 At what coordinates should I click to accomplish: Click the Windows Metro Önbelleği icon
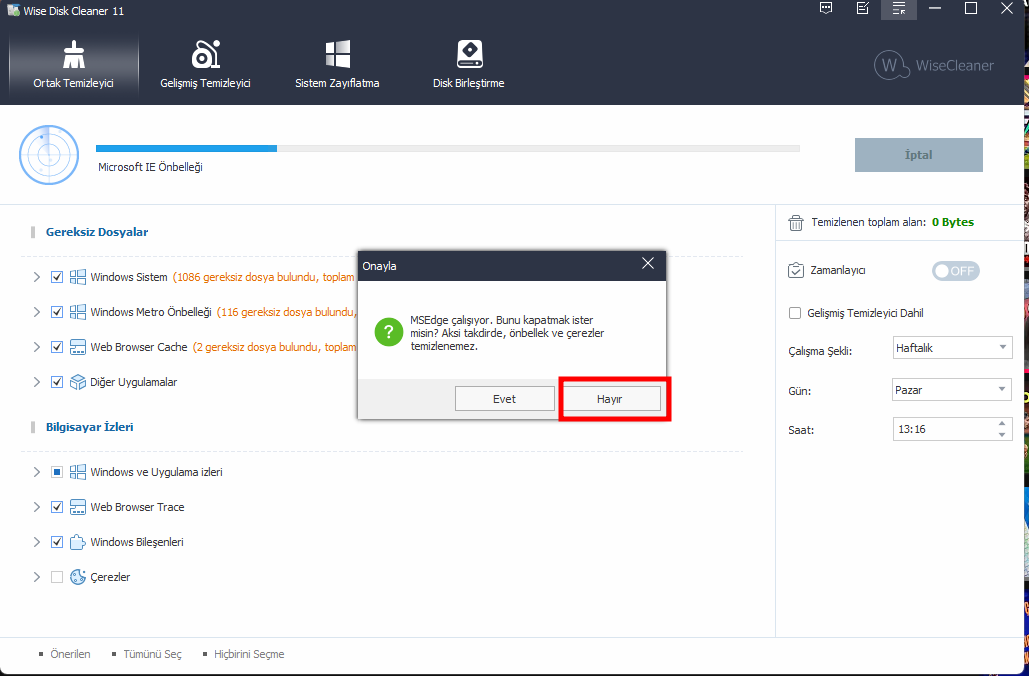(x=78, y=312)
